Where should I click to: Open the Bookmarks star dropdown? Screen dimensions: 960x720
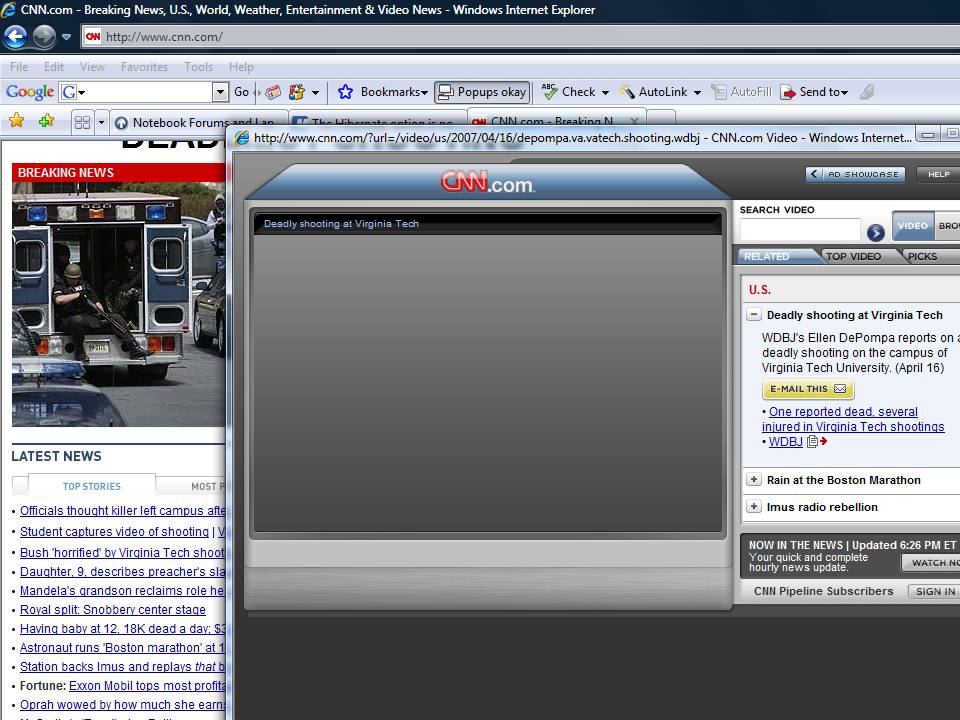(382, 92)
